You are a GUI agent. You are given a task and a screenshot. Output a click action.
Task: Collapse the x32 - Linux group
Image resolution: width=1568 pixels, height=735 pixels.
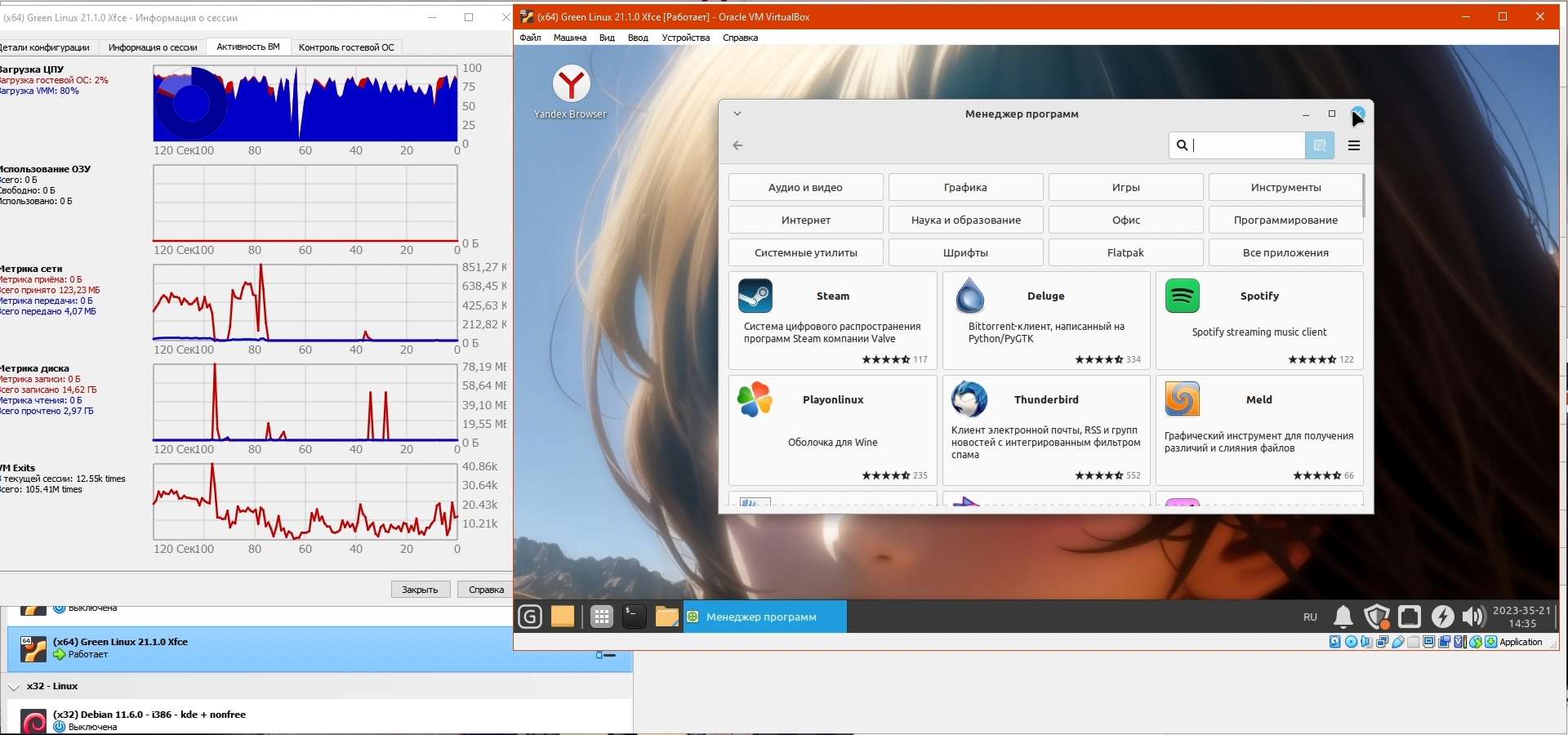click(13, 687)
